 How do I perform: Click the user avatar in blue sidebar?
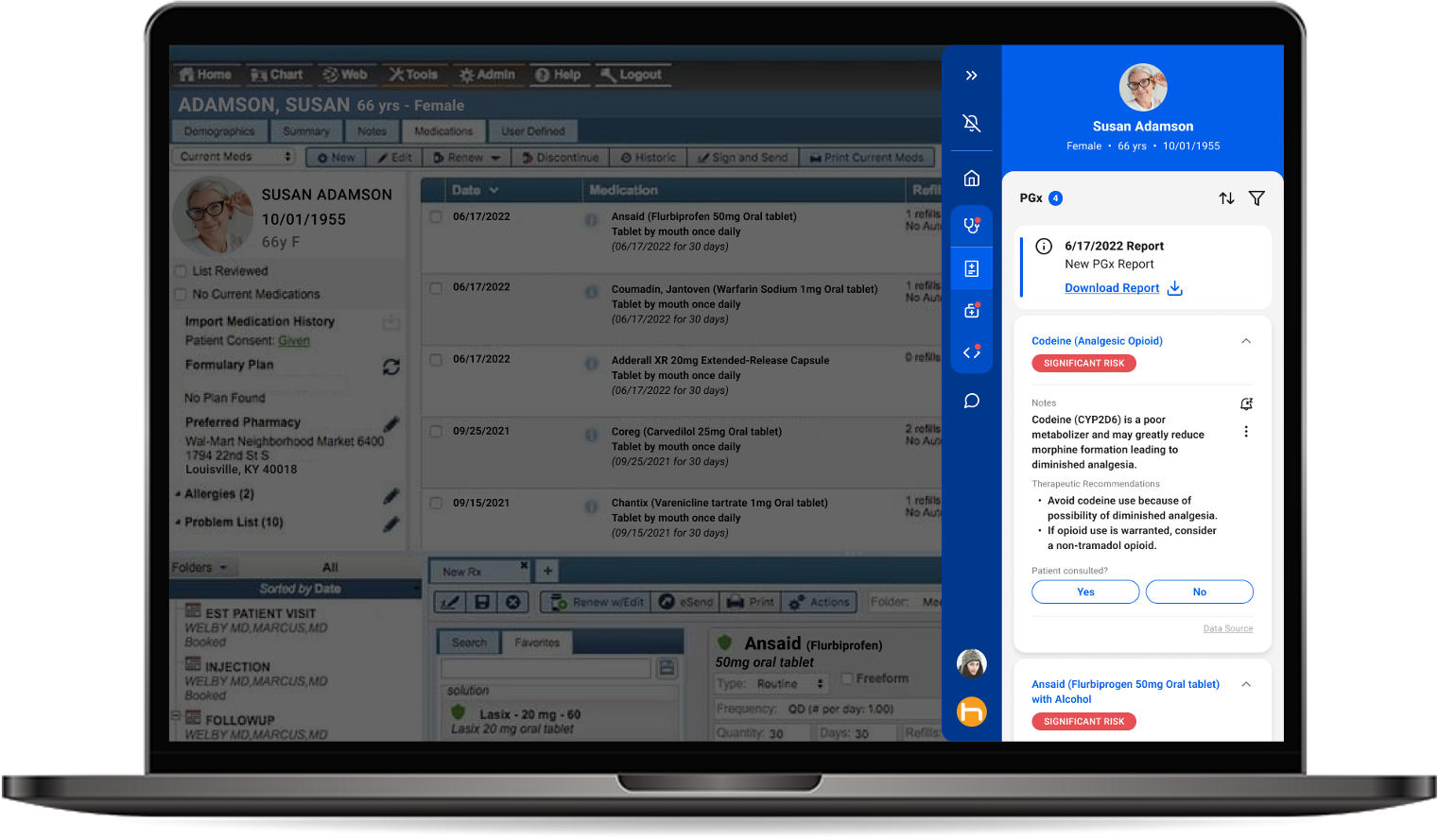pyautogui.click(x=971, y=663)
